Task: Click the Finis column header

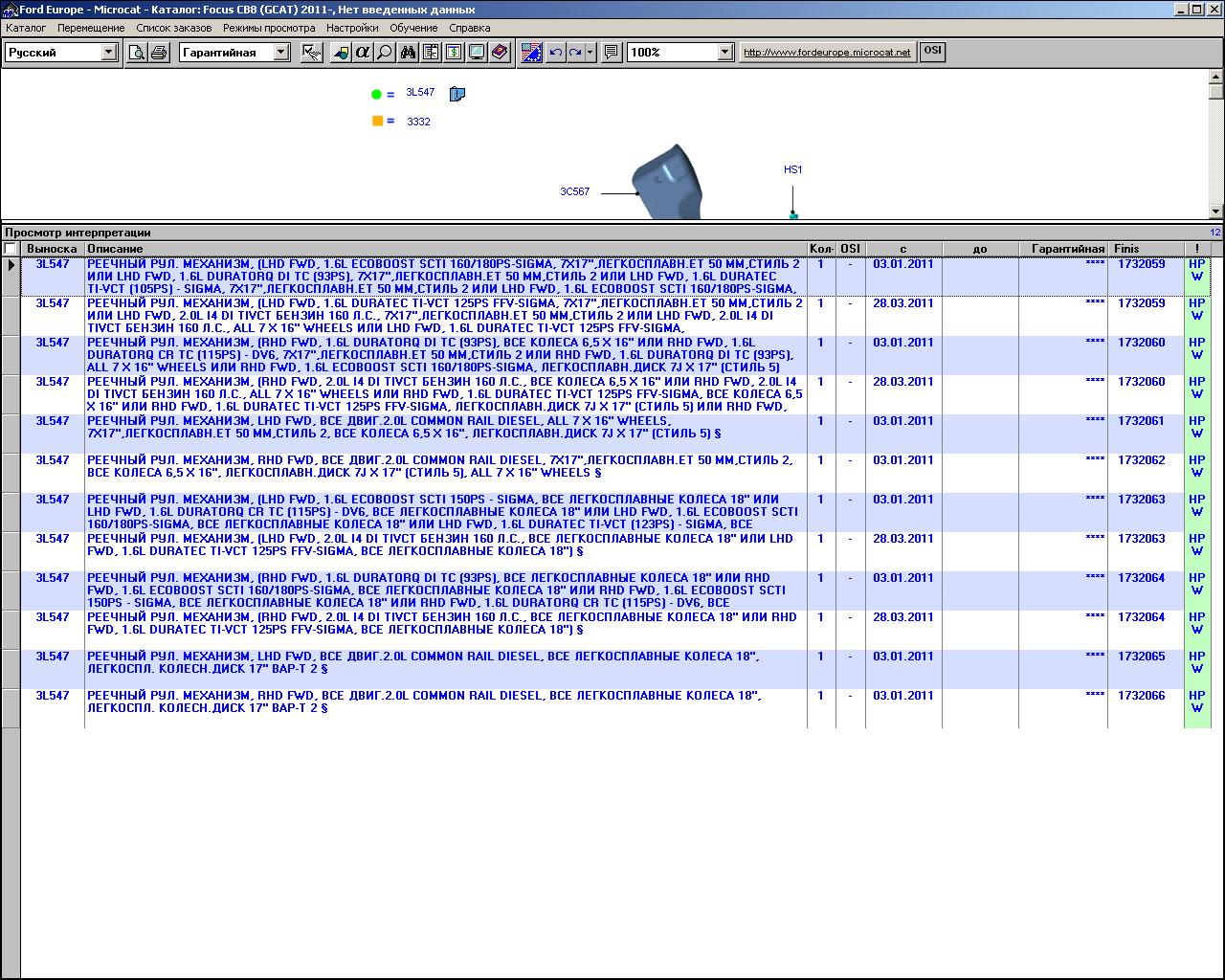Action: pos(1146,249)
